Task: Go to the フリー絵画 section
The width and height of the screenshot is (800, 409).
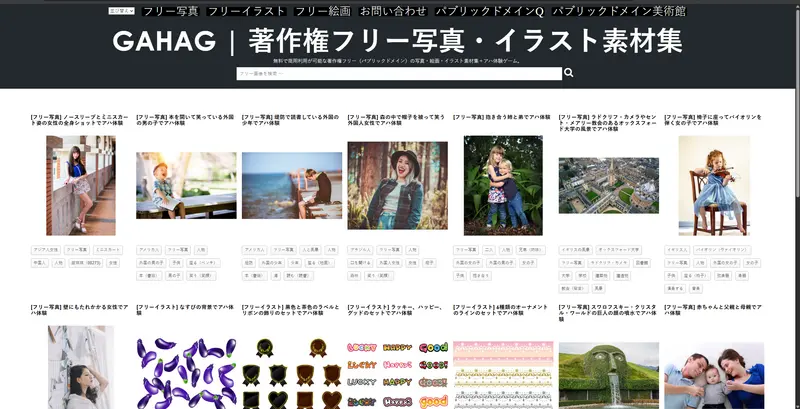Action: click(323, 11)
